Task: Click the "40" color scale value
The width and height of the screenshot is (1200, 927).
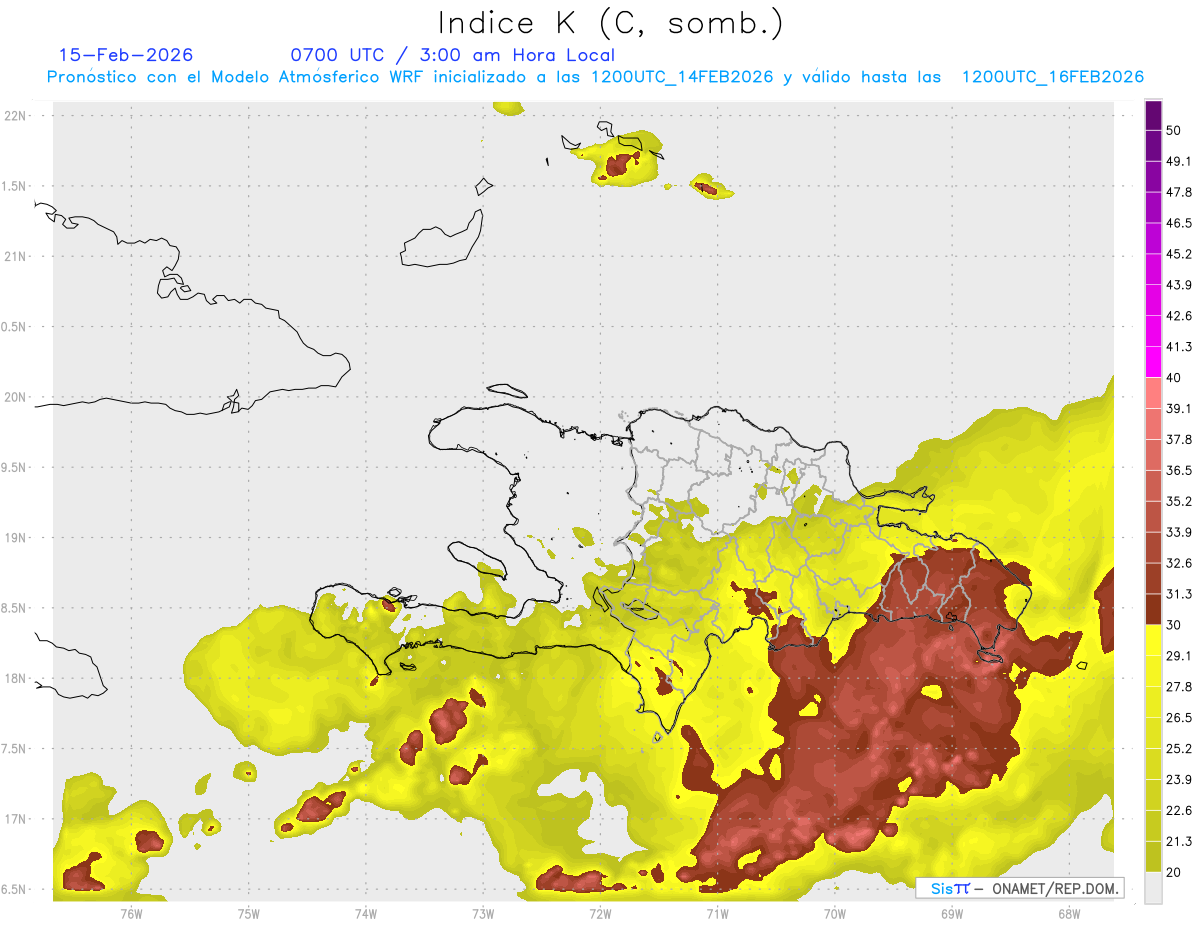Action: [1174, 379]
